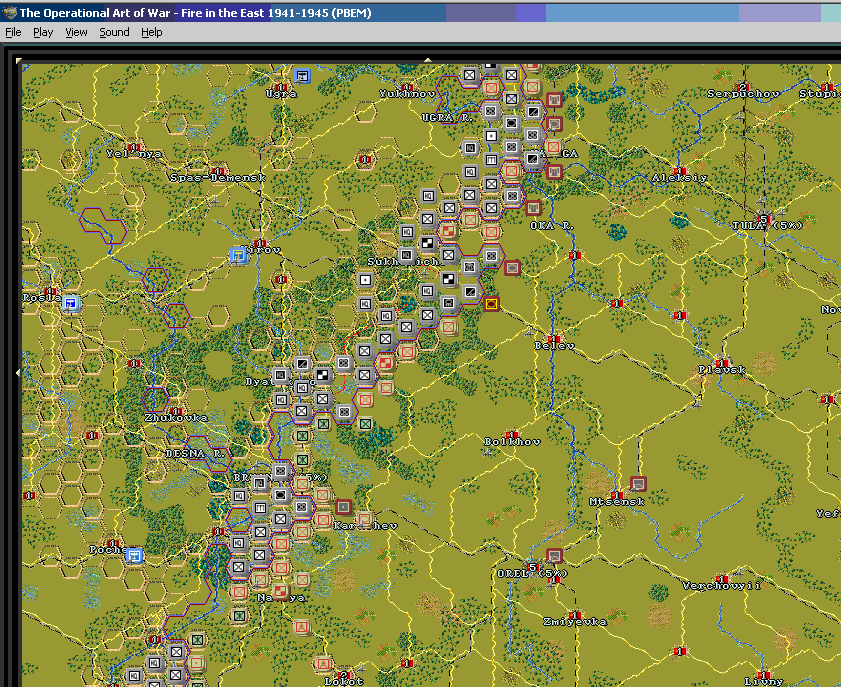
Task: Select the blue airfield unit at Kirov
Action: pyautogui.click(x=238, y=256)
